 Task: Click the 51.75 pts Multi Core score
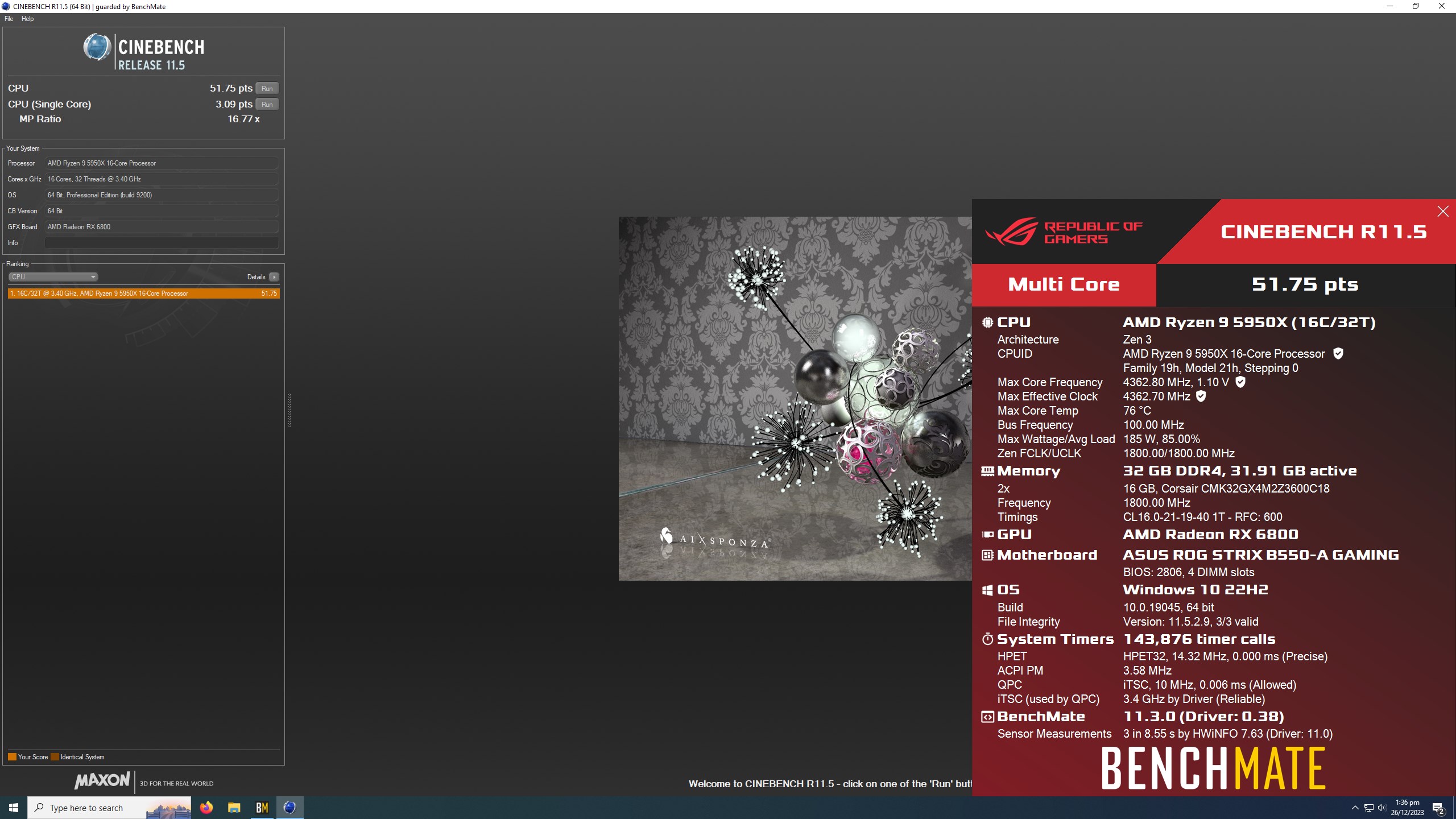coord(1305,284)
